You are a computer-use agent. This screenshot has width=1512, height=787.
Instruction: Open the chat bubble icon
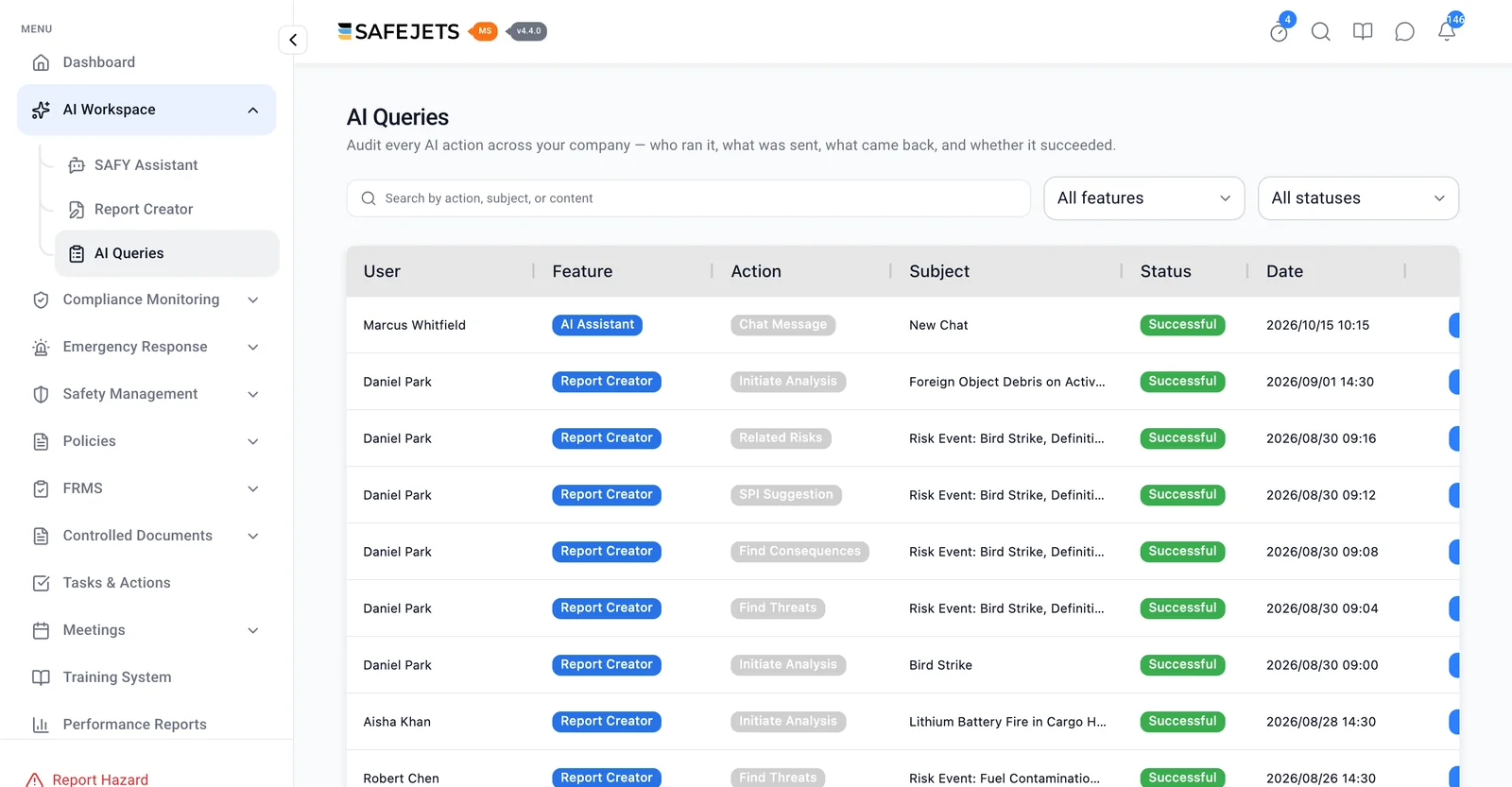(1404, 32)
